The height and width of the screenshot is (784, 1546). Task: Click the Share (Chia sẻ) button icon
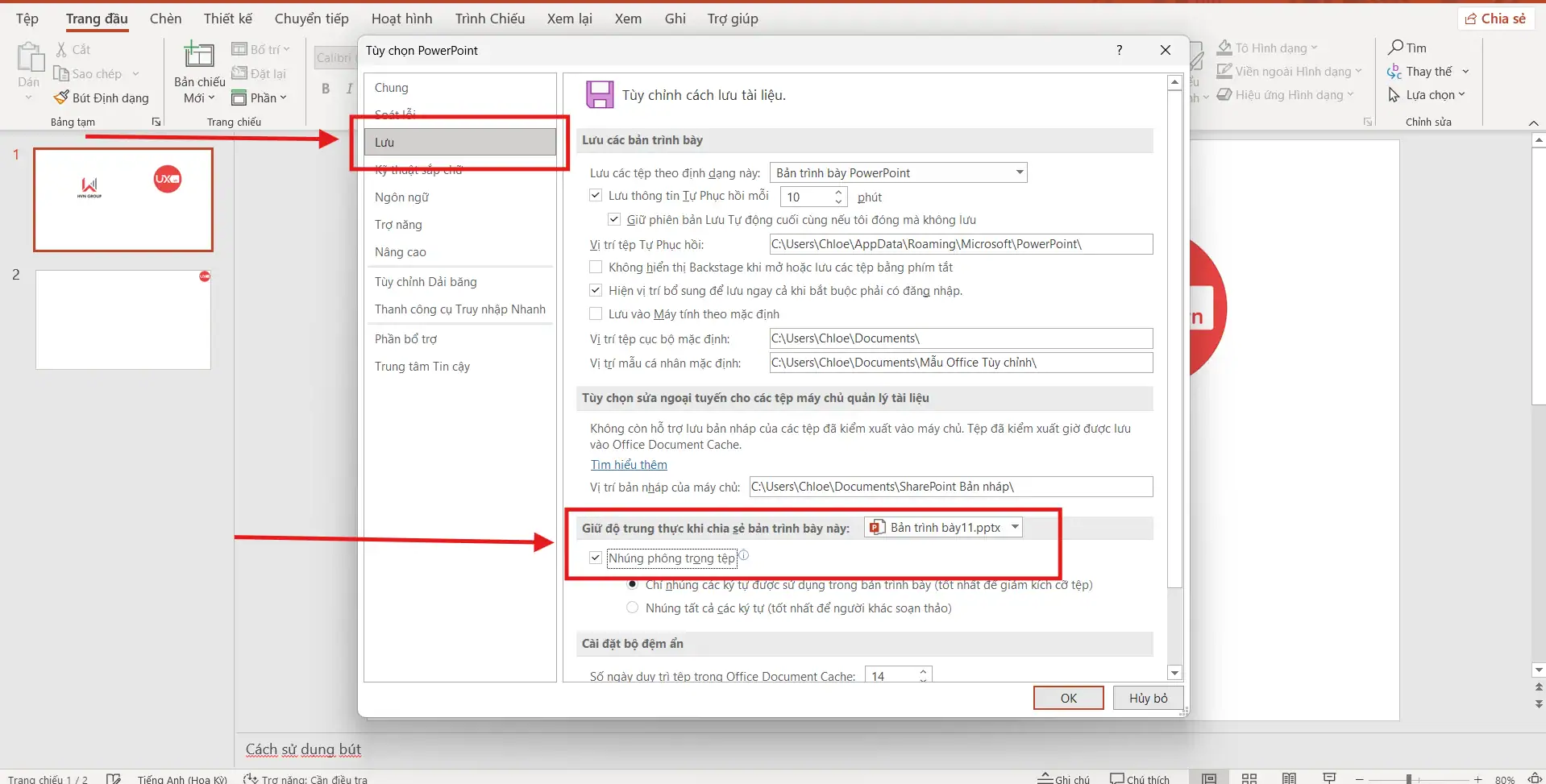point(1472,19)
